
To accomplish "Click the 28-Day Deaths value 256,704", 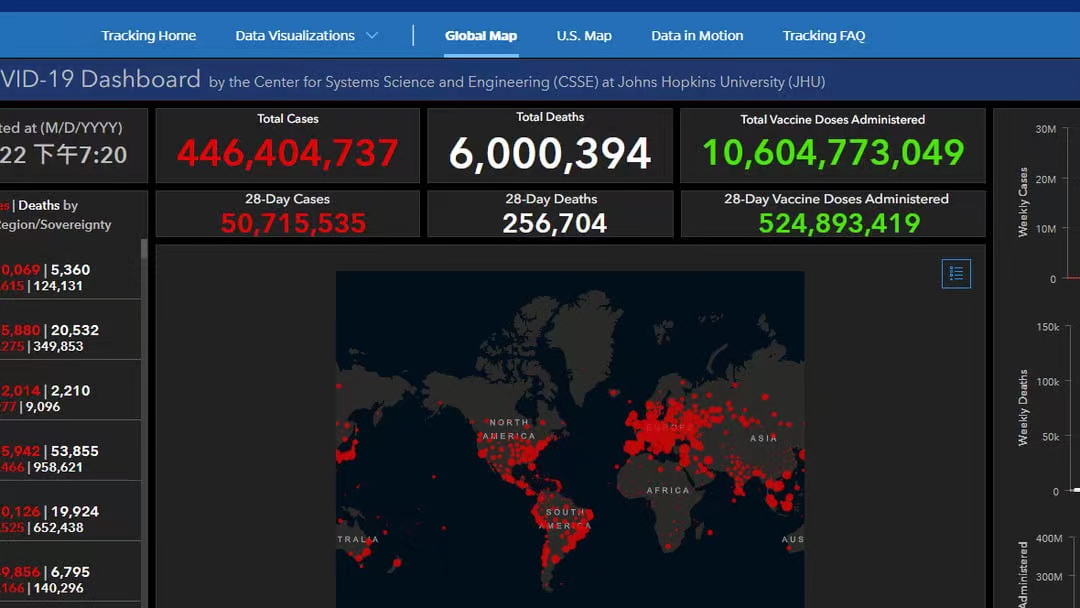I will (x=554, y=223).
